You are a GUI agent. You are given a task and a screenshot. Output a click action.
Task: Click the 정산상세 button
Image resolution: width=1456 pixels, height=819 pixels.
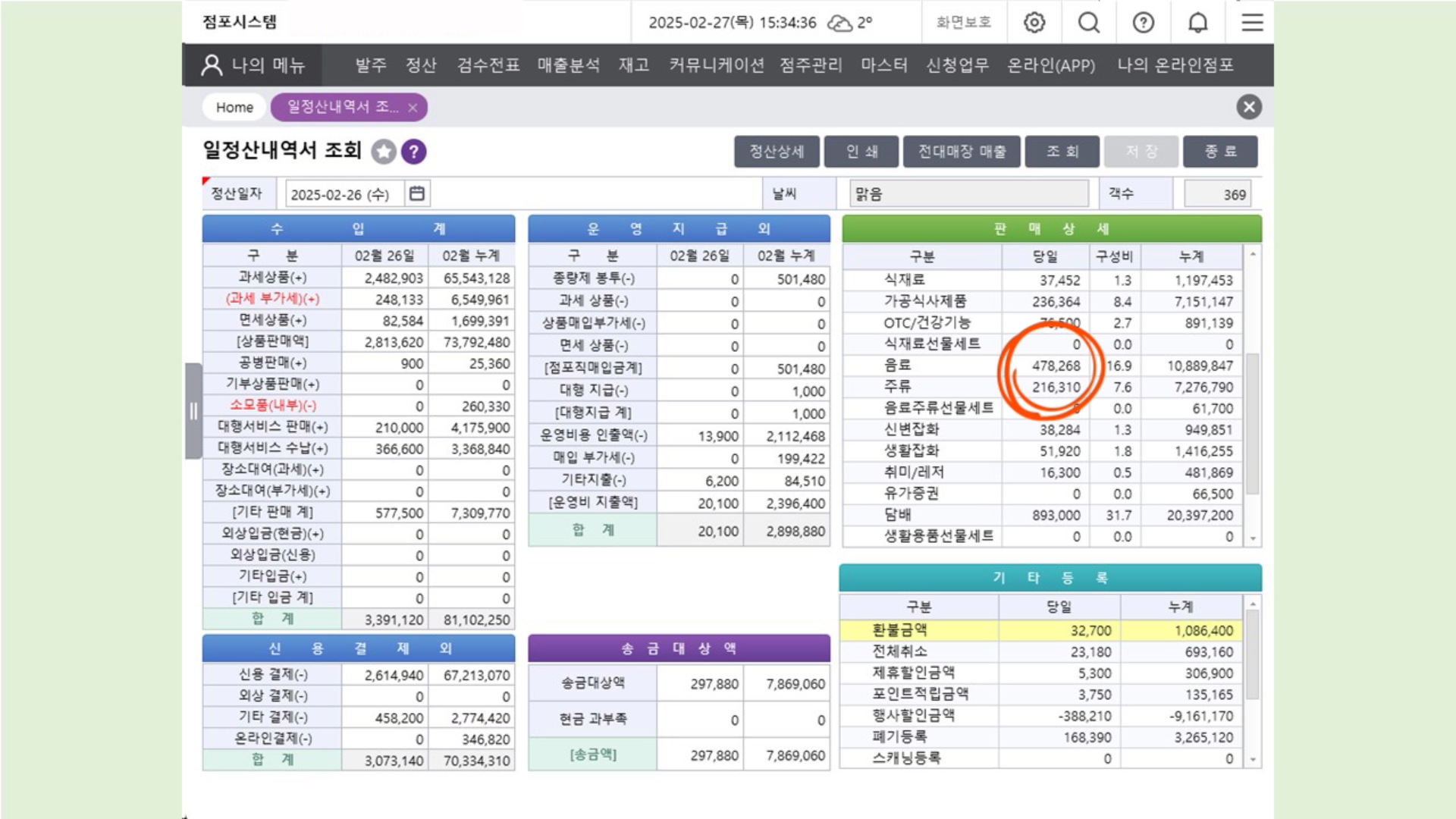coord(777,152)
